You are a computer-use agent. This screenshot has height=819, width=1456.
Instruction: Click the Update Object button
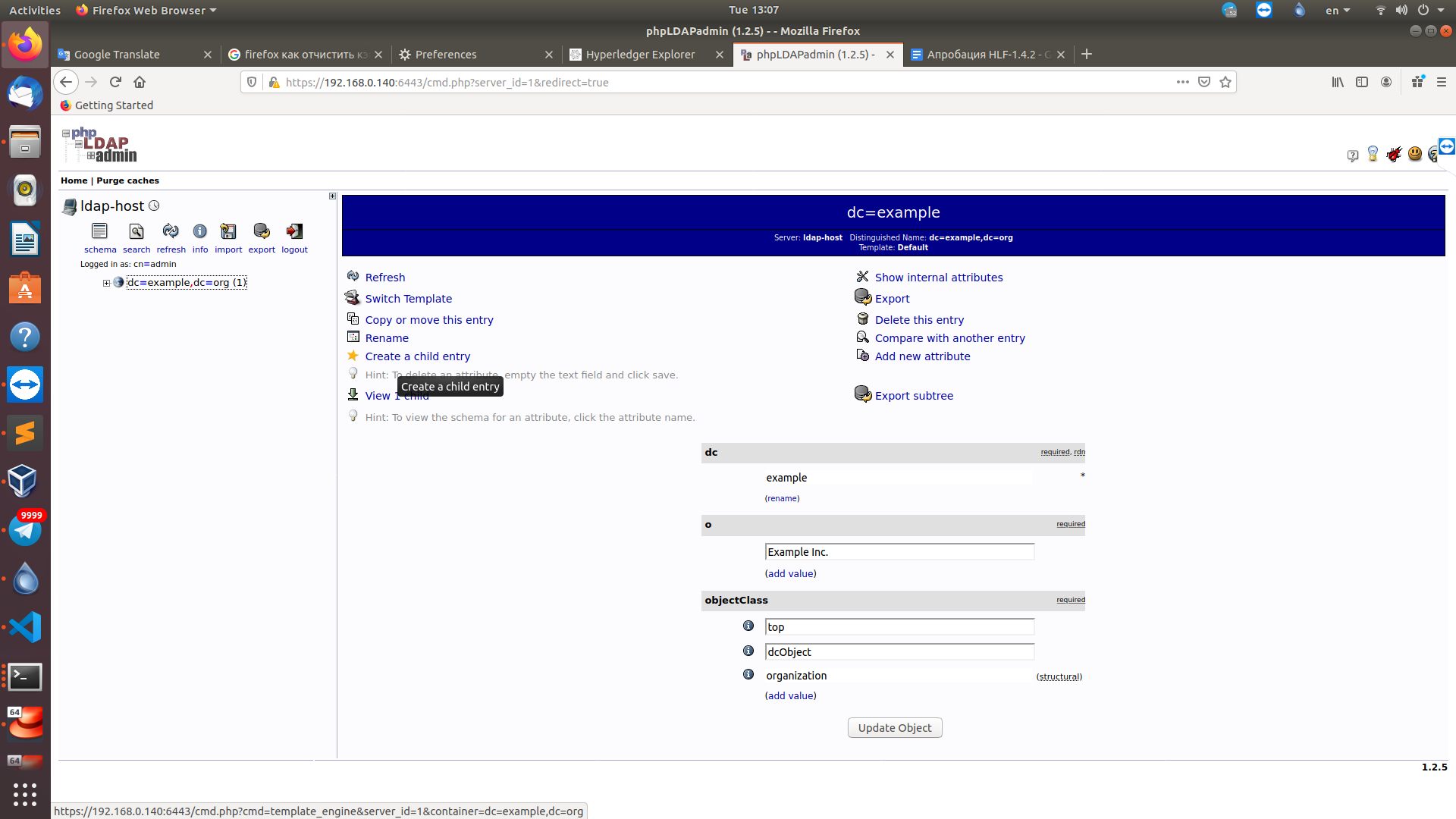pyautogui.click(x=895, y=728)
